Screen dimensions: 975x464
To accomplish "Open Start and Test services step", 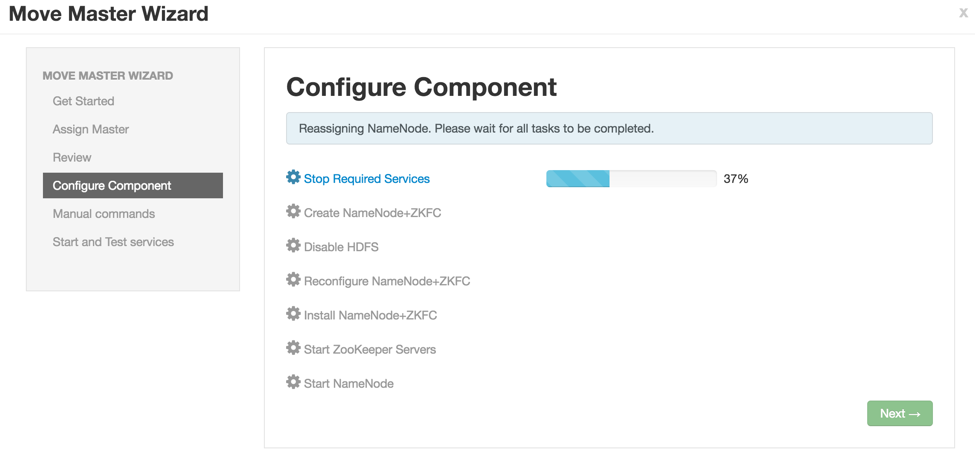I will pos(113,242).
